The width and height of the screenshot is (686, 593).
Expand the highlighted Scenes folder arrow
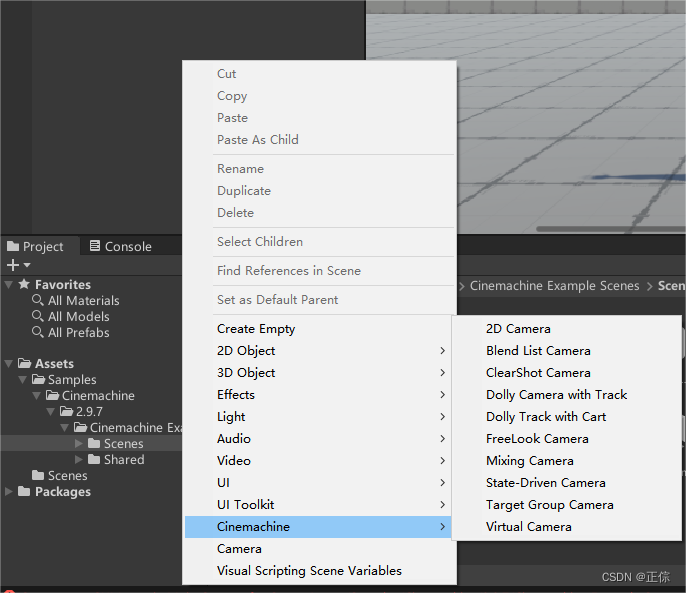[x=79, y=444]
